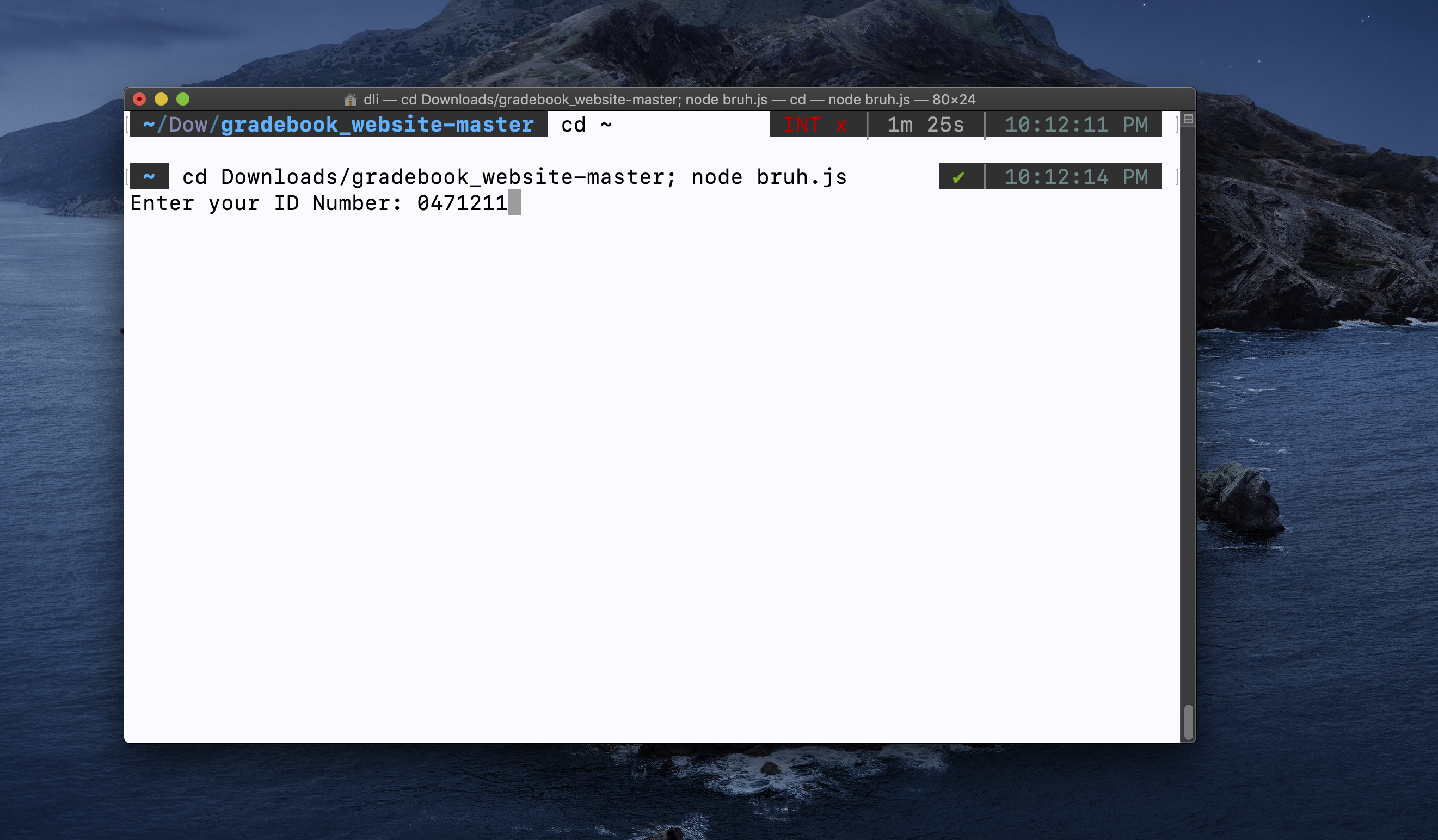Click the vertical scrollbar thumb at bottom
The height and width of the screenshot is (840, 1438).
[x=1188, y=721]
